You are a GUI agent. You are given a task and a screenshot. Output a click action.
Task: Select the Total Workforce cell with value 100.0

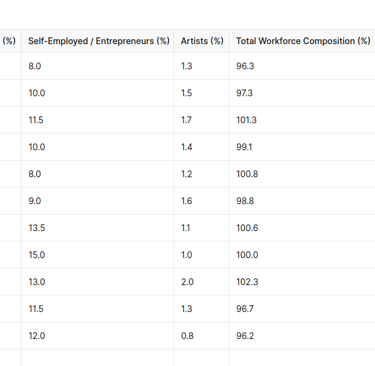[302, 255]
